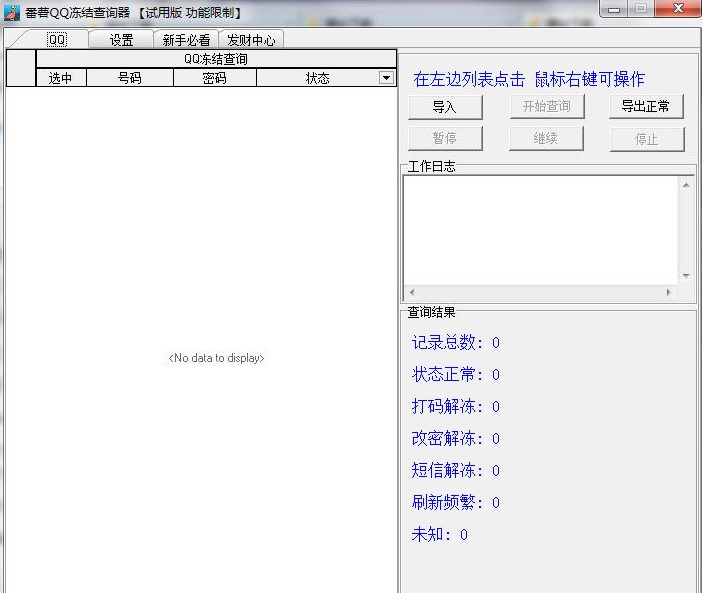Click the 改密解冻 count label
This screenshot has width=702, height=593.
[x=456, y=438]
